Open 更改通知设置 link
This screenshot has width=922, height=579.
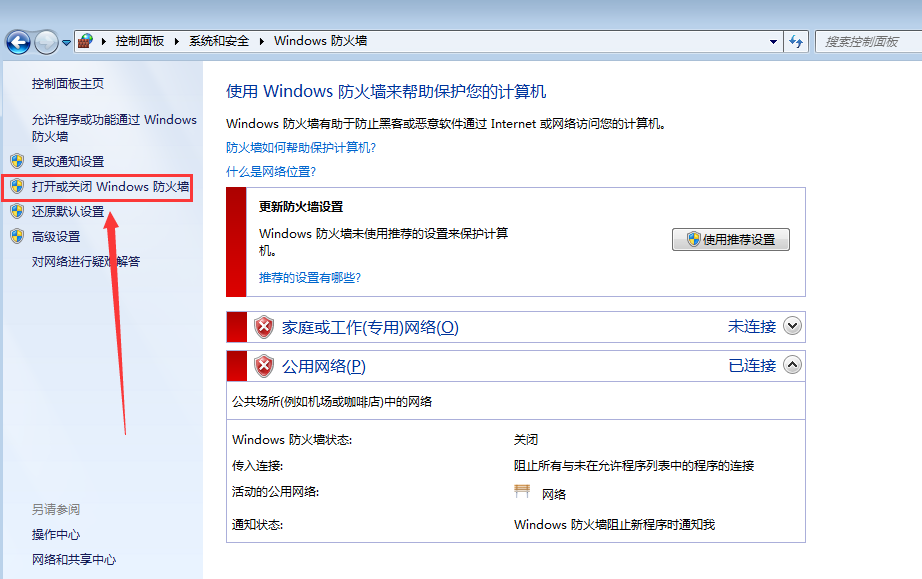click(x=68, y=161)
